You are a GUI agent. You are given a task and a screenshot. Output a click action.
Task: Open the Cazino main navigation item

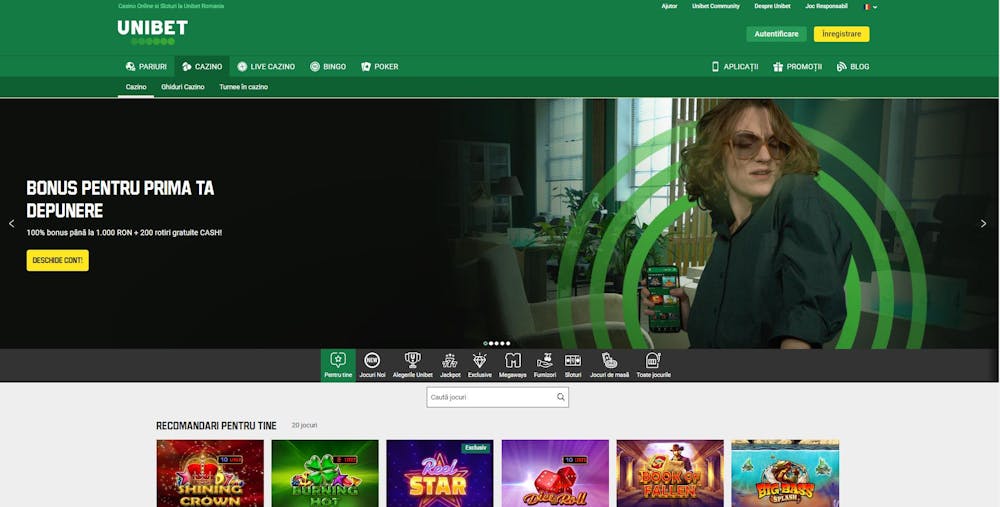[x=202, y=66]
